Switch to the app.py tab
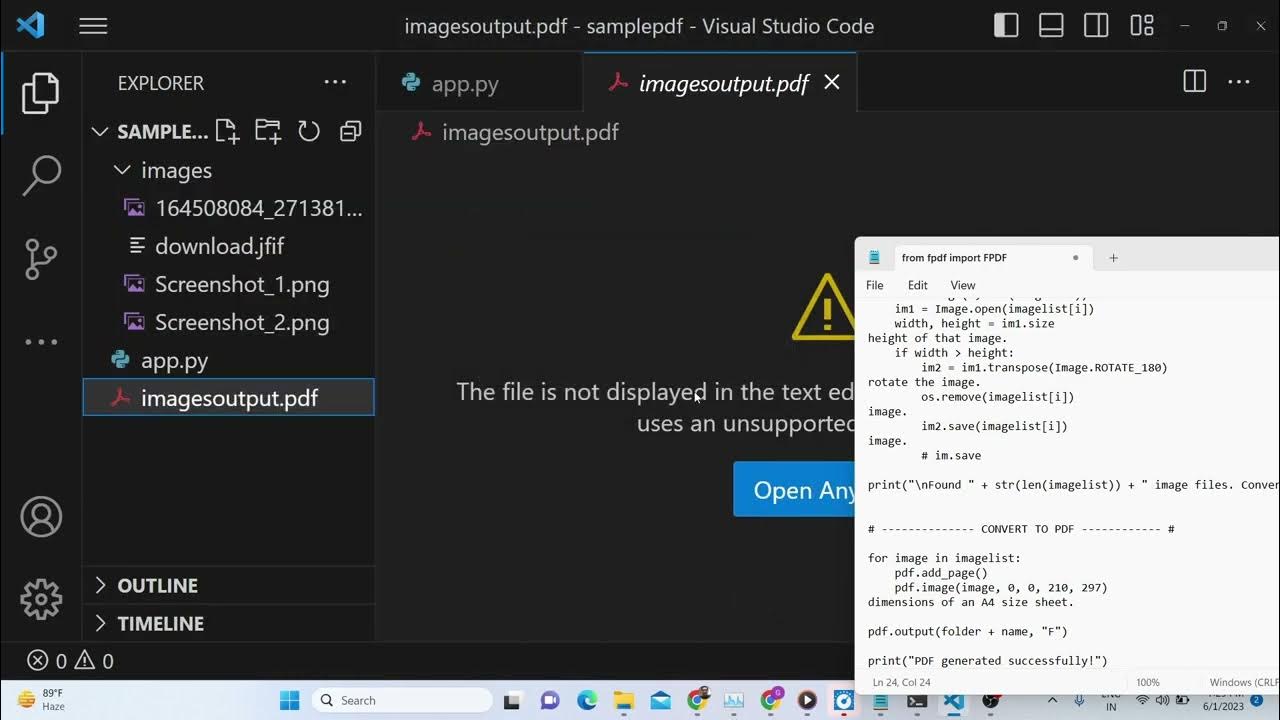Screen dimensions: 1280x720 coord(464,84)
